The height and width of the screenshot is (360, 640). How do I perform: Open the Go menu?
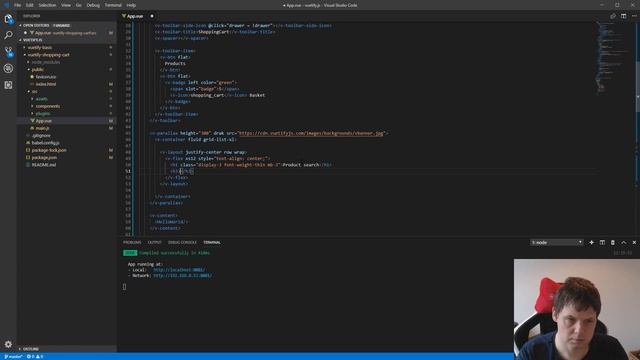(x=78, y=5)
